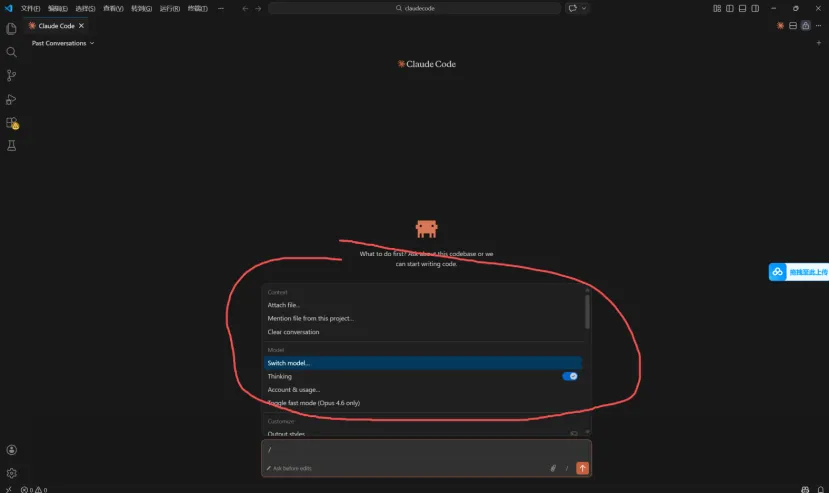The height and width of the screenshot is (493, 830).
Task: Open the notifications bell in status bar
Action: click(x=820, y=490)
